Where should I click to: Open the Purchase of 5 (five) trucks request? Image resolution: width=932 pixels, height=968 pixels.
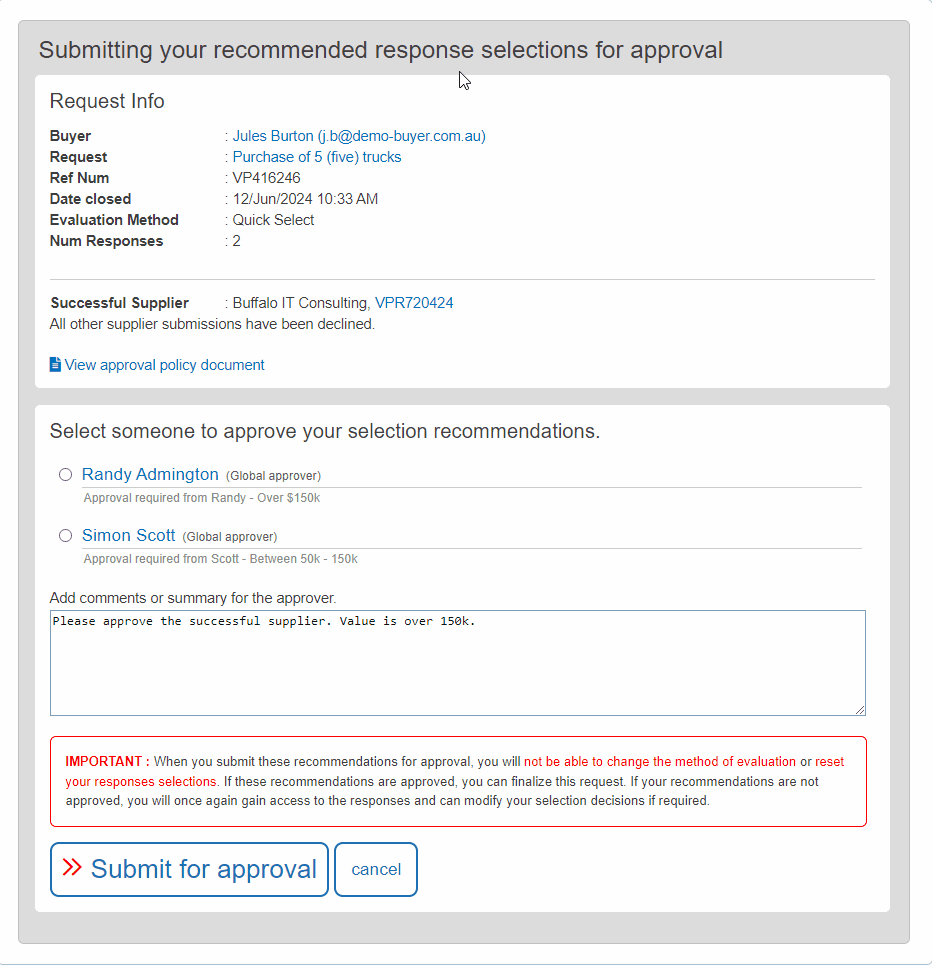(x=317, y=157)
